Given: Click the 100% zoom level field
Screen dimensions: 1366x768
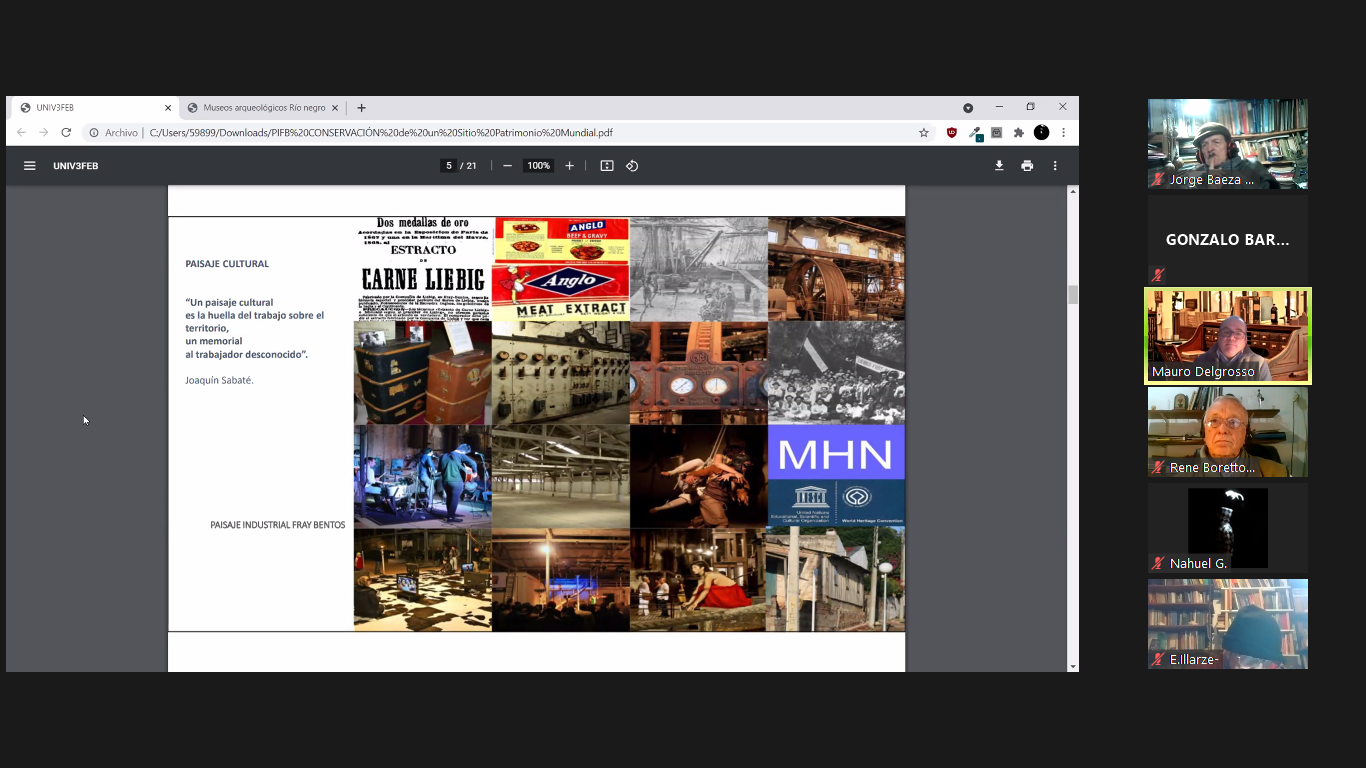Looking at the screenshot, I should (539, 166).
